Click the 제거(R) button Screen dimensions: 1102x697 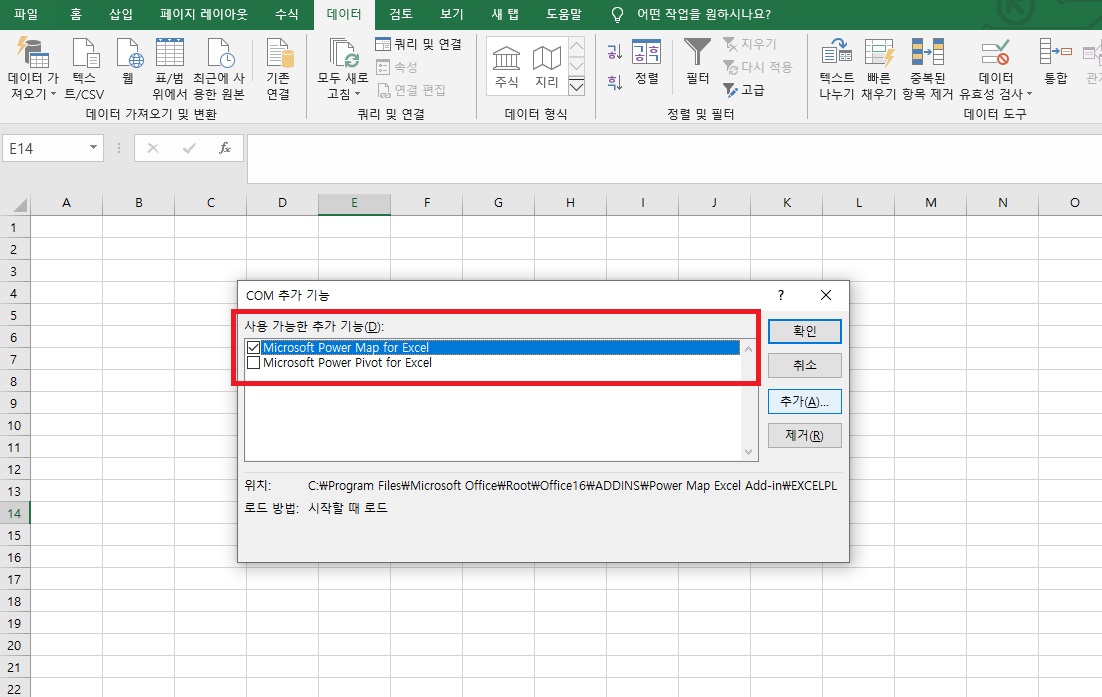coord(805,436)
